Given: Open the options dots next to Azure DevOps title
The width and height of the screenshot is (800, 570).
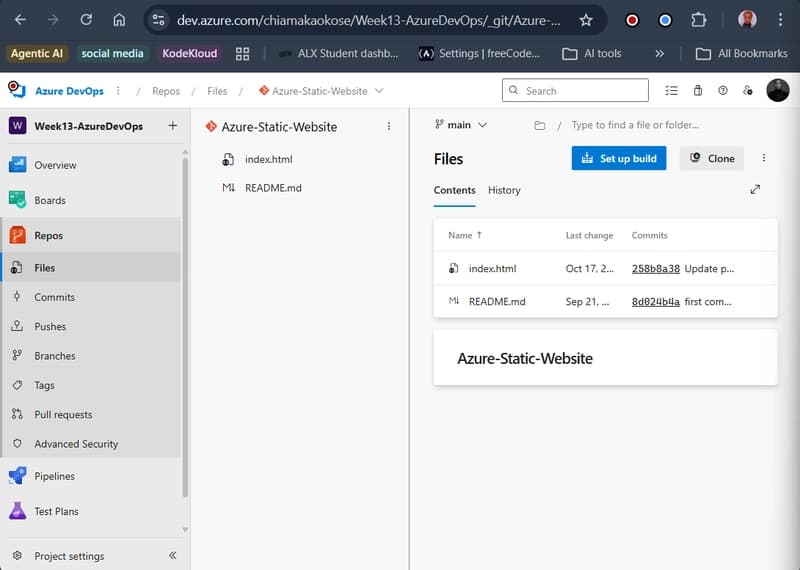Looking at the screenshot, I should pyautogui.click(x=118, y=91).
